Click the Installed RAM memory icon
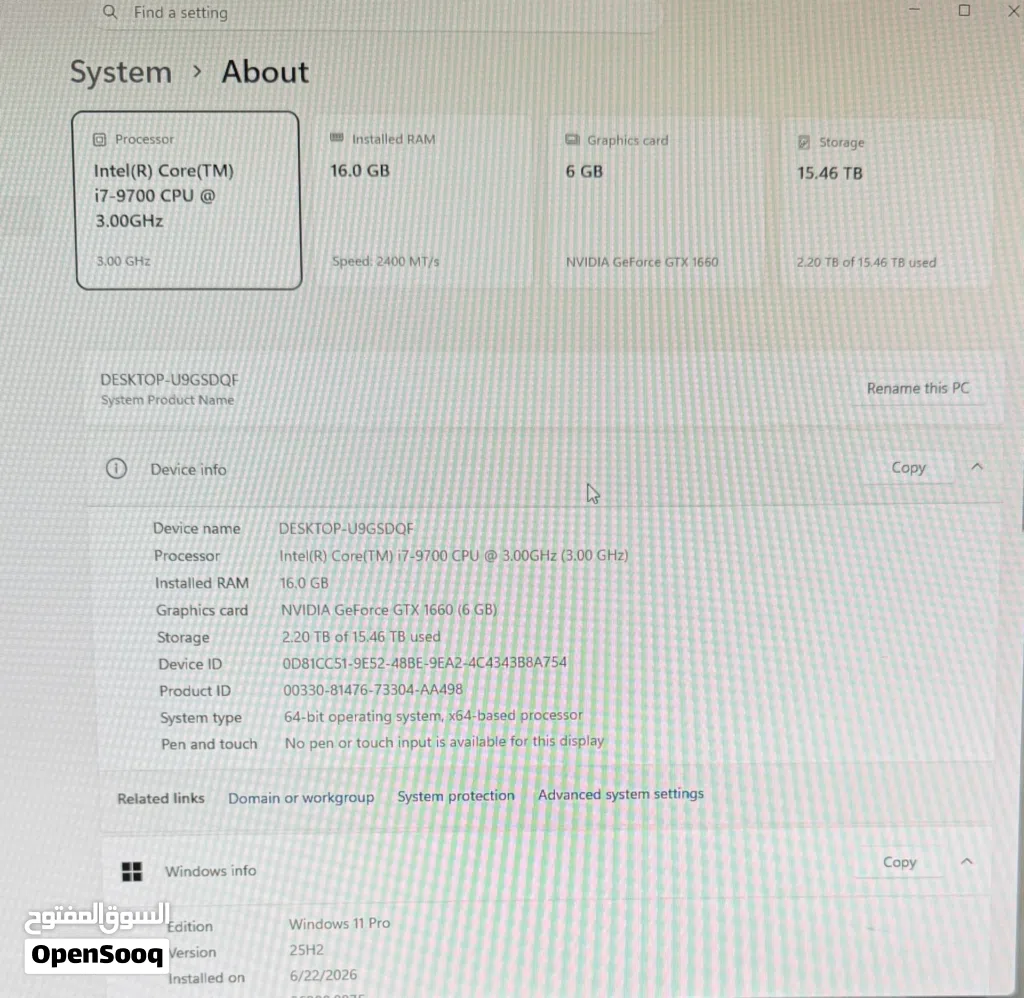Image resolution: width=1024 pixels, height=998 pixels. coord(337,138)
